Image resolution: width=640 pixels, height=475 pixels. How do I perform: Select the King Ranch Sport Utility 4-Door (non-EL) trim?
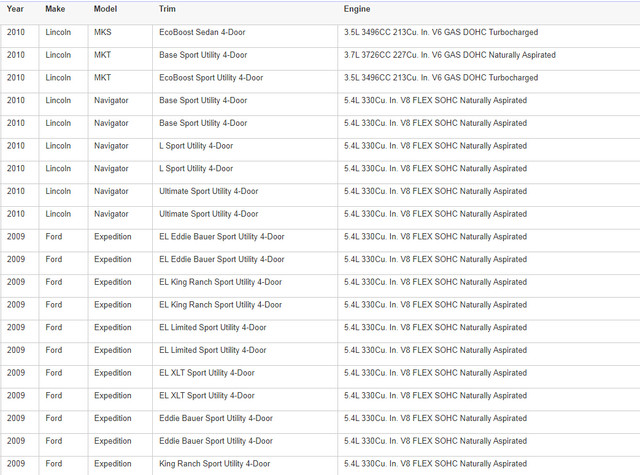215,464
